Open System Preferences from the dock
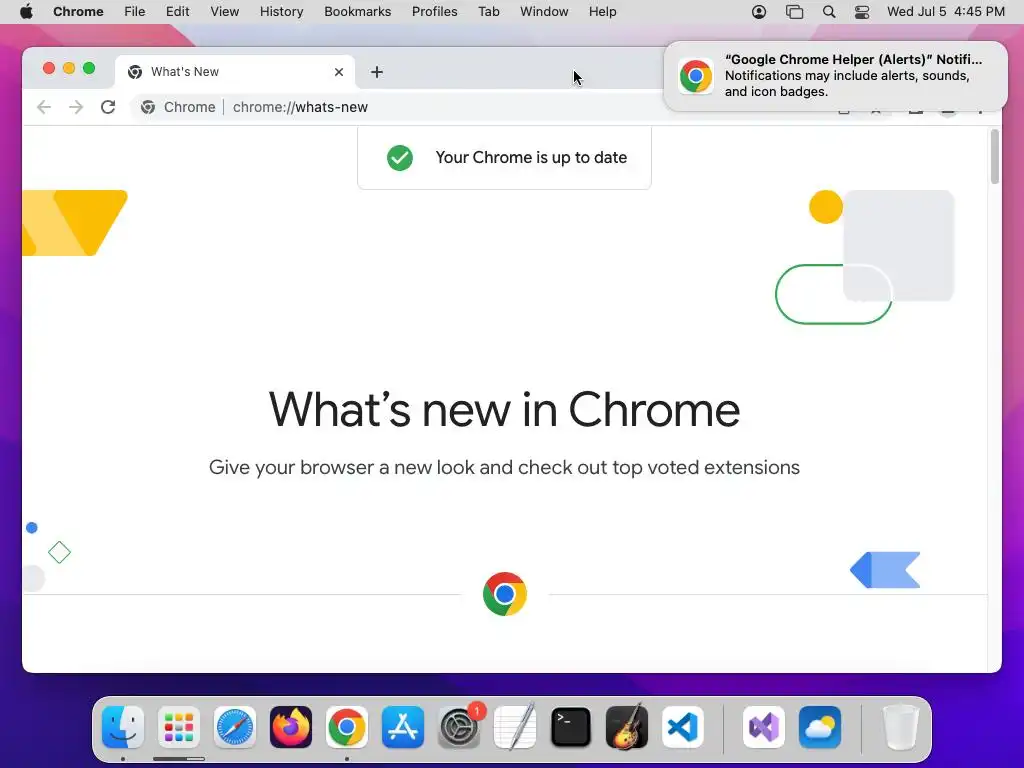This screenshot has height=768, width=1024. 459,727
